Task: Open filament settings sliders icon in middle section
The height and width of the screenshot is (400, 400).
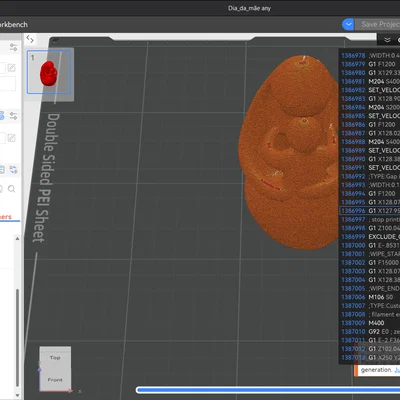Action: (x=13, y=116)
